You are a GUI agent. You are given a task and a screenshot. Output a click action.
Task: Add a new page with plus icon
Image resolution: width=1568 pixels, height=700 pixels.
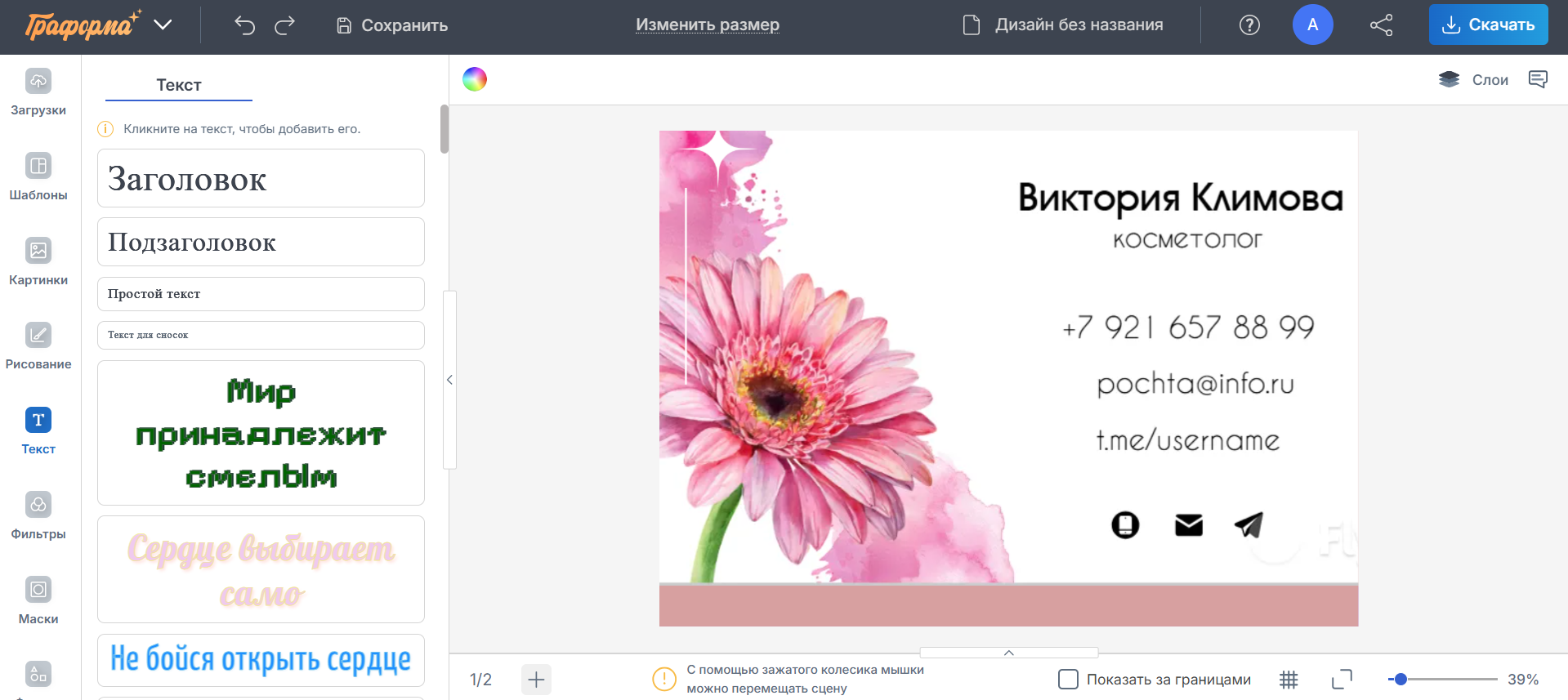pos(536,680)
